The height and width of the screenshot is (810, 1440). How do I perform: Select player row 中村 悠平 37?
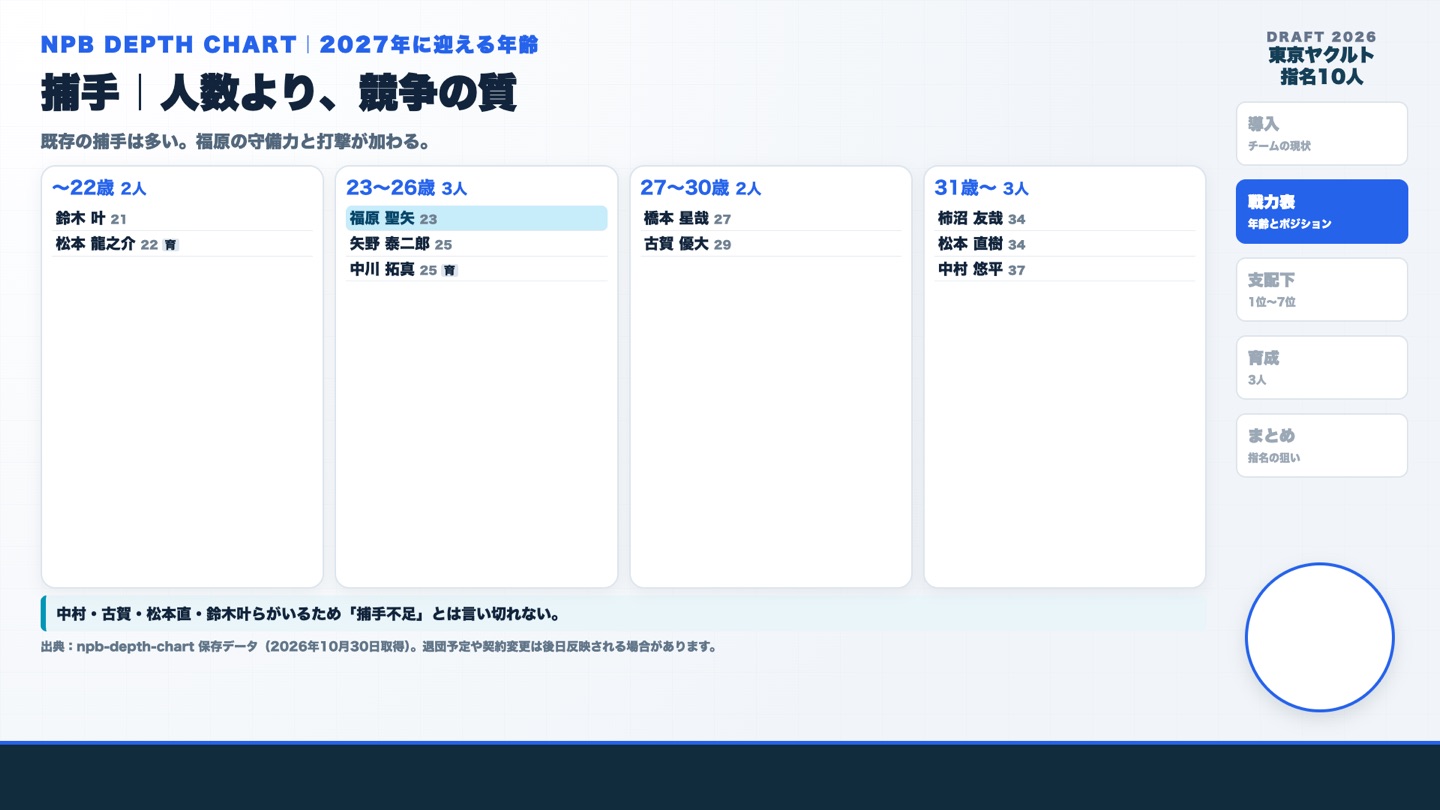point(1064,270)
